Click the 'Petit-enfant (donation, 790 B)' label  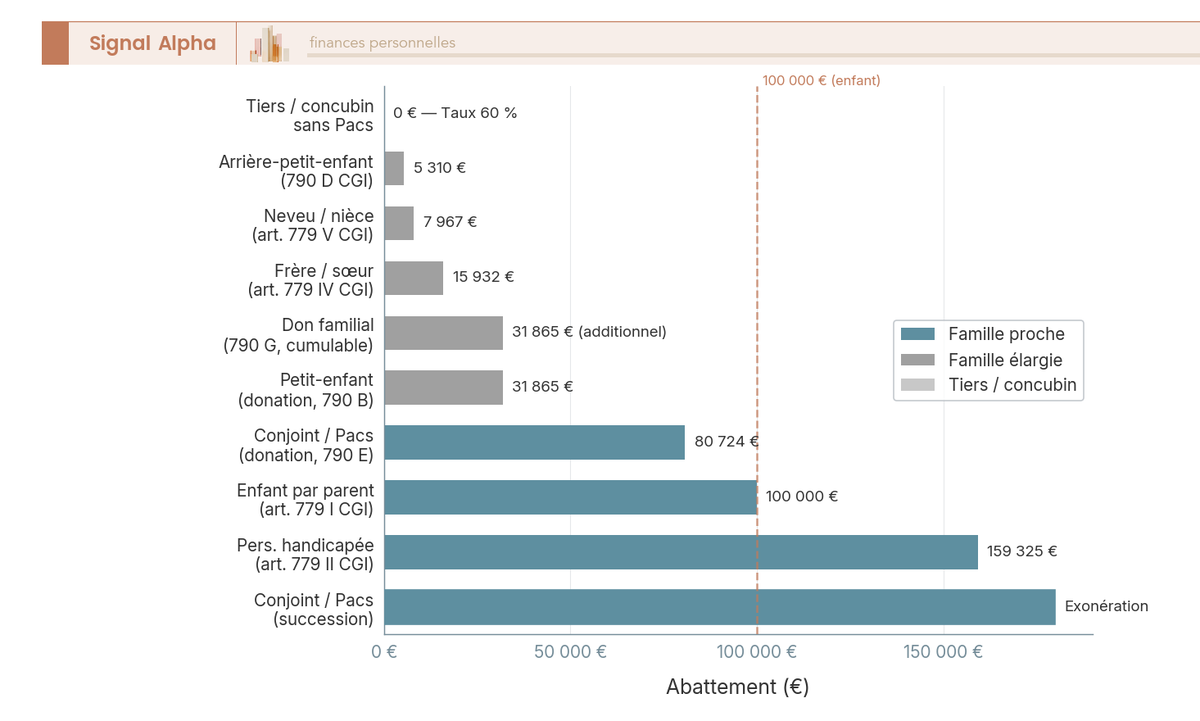pos(306,390)
